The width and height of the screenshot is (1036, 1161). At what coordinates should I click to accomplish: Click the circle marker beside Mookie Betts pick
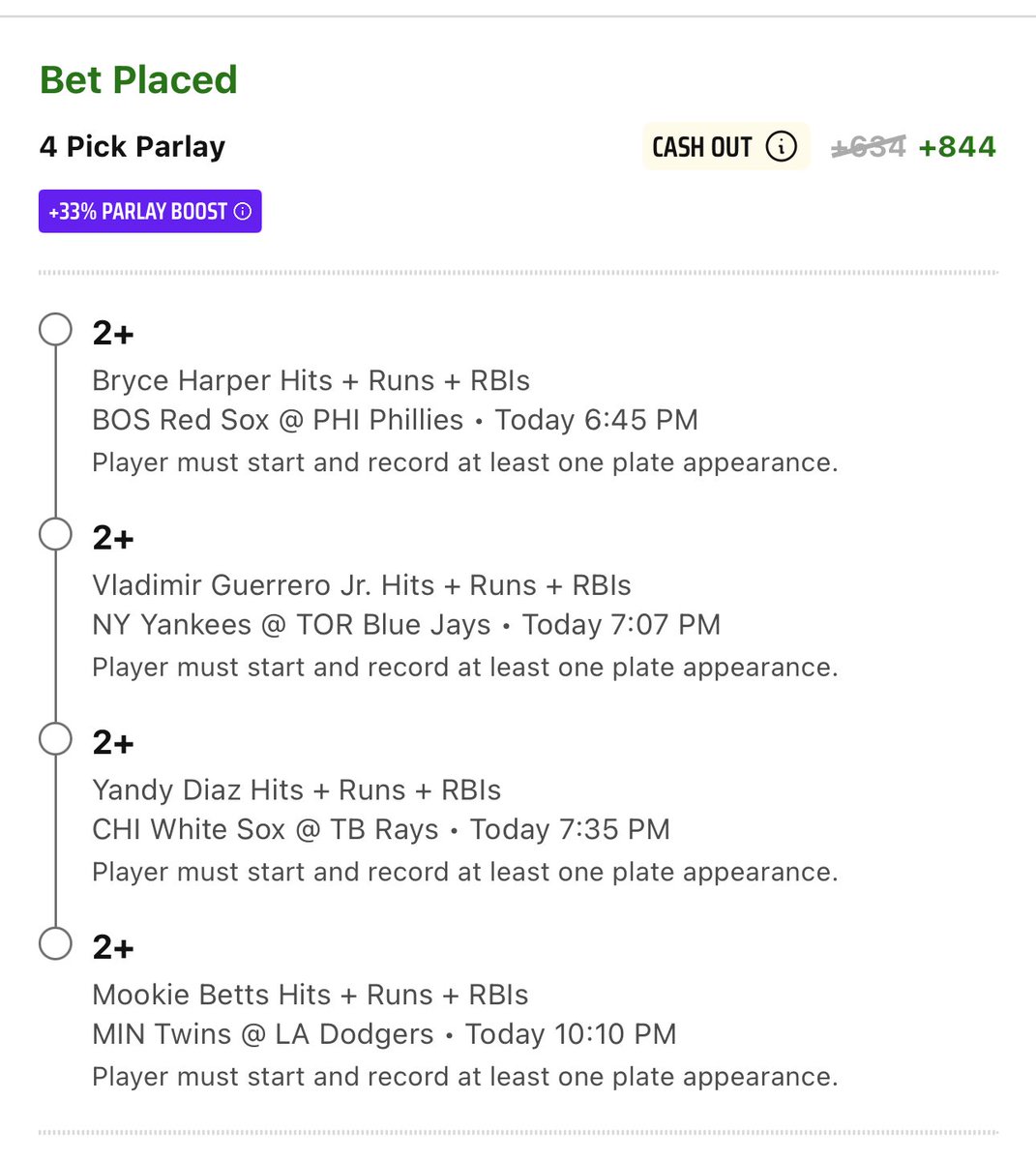click(x=55, y=943)
